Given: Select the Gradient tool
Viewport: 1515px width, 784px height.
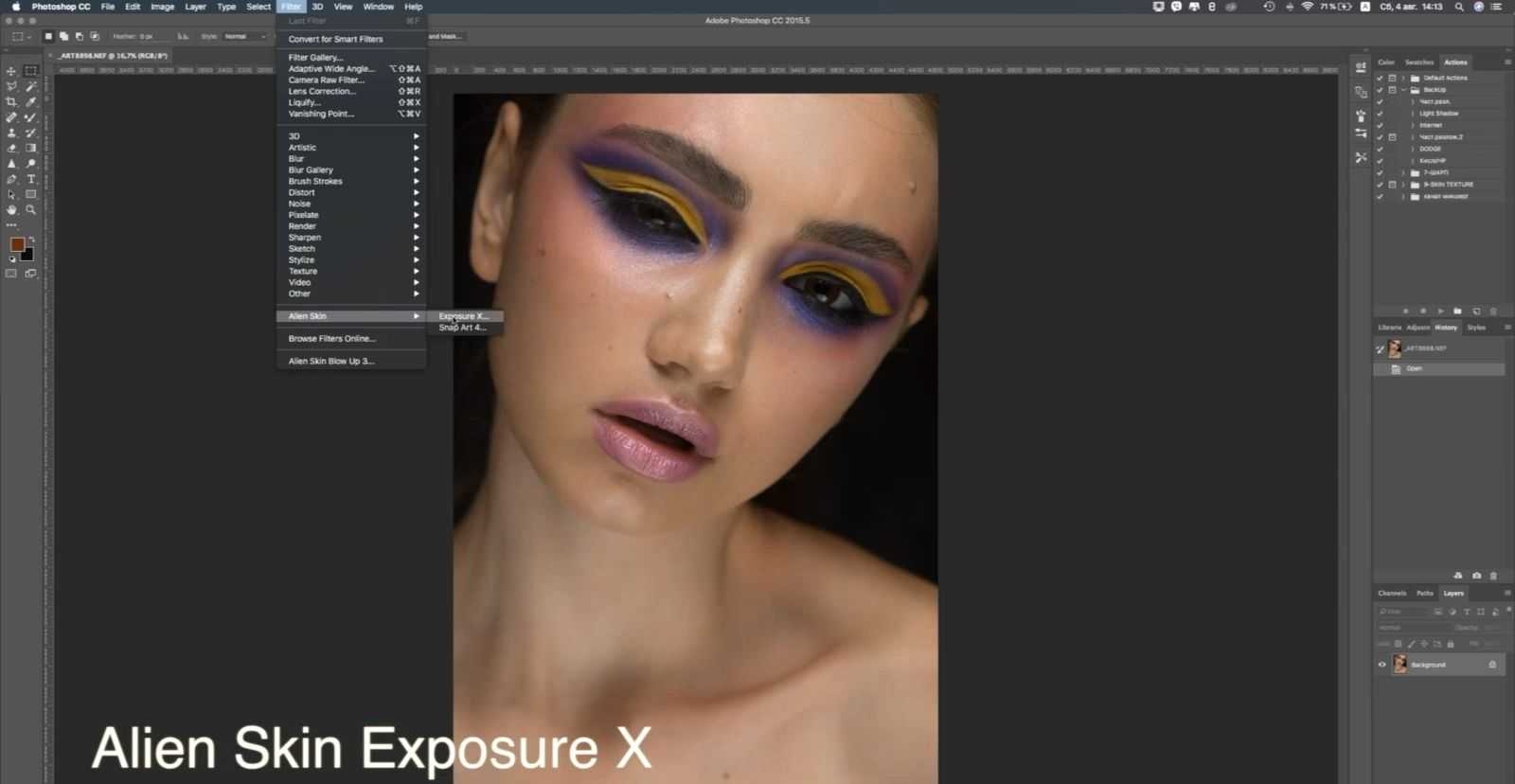Looking at the screenshot, I should (x=30, y=148).
